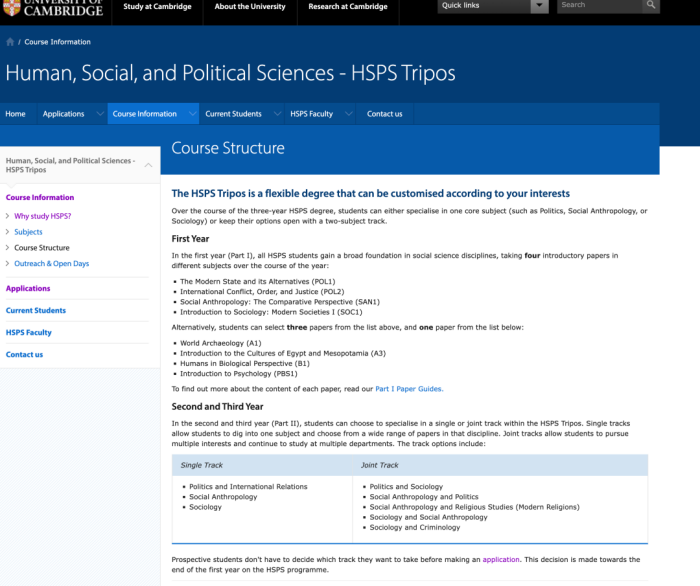
Task: Open Research at Cambridge menu
Action: (348, 7)
